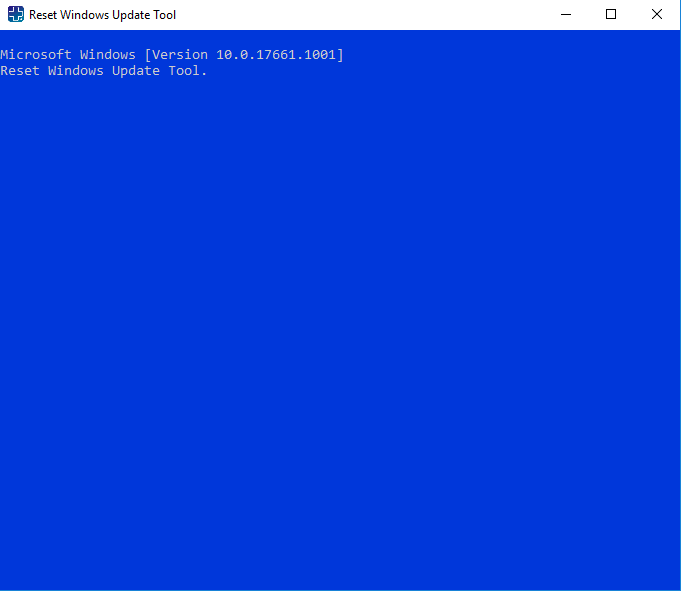
Task: Click the Reset Windows Update Tool app icon
Action: (x=16, y=14)
